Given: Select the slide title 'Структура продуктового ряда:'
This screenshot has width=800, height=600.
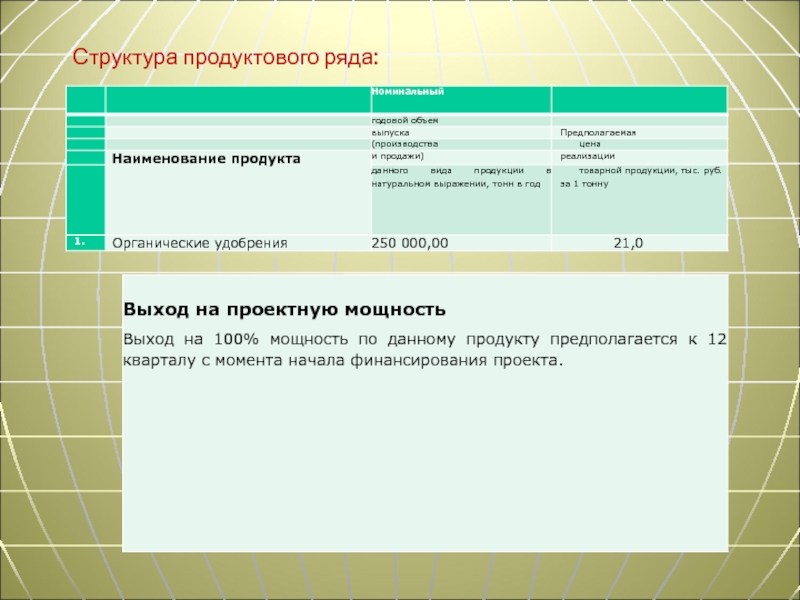Looking at the screenshot, I should (x=226, y=58).
